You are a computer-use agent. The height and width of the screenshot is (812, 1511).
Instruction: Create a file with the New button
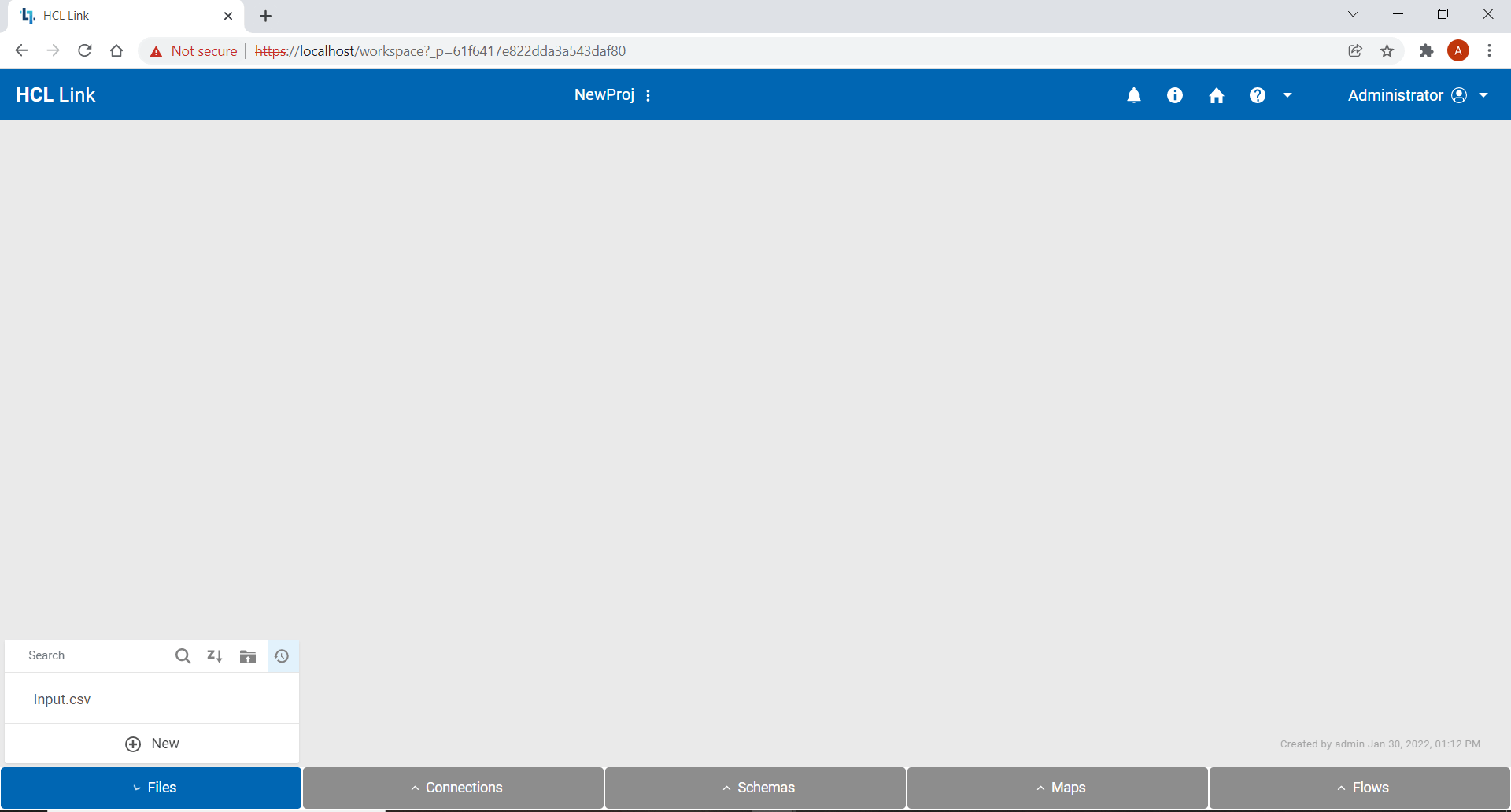click(152, 744)
